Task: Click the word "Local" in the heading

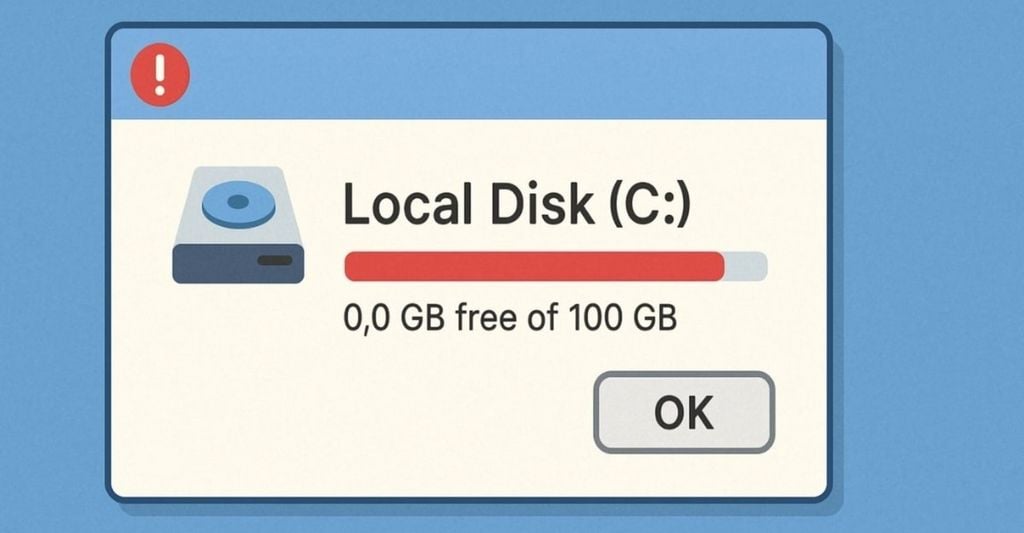Action: 408,204
